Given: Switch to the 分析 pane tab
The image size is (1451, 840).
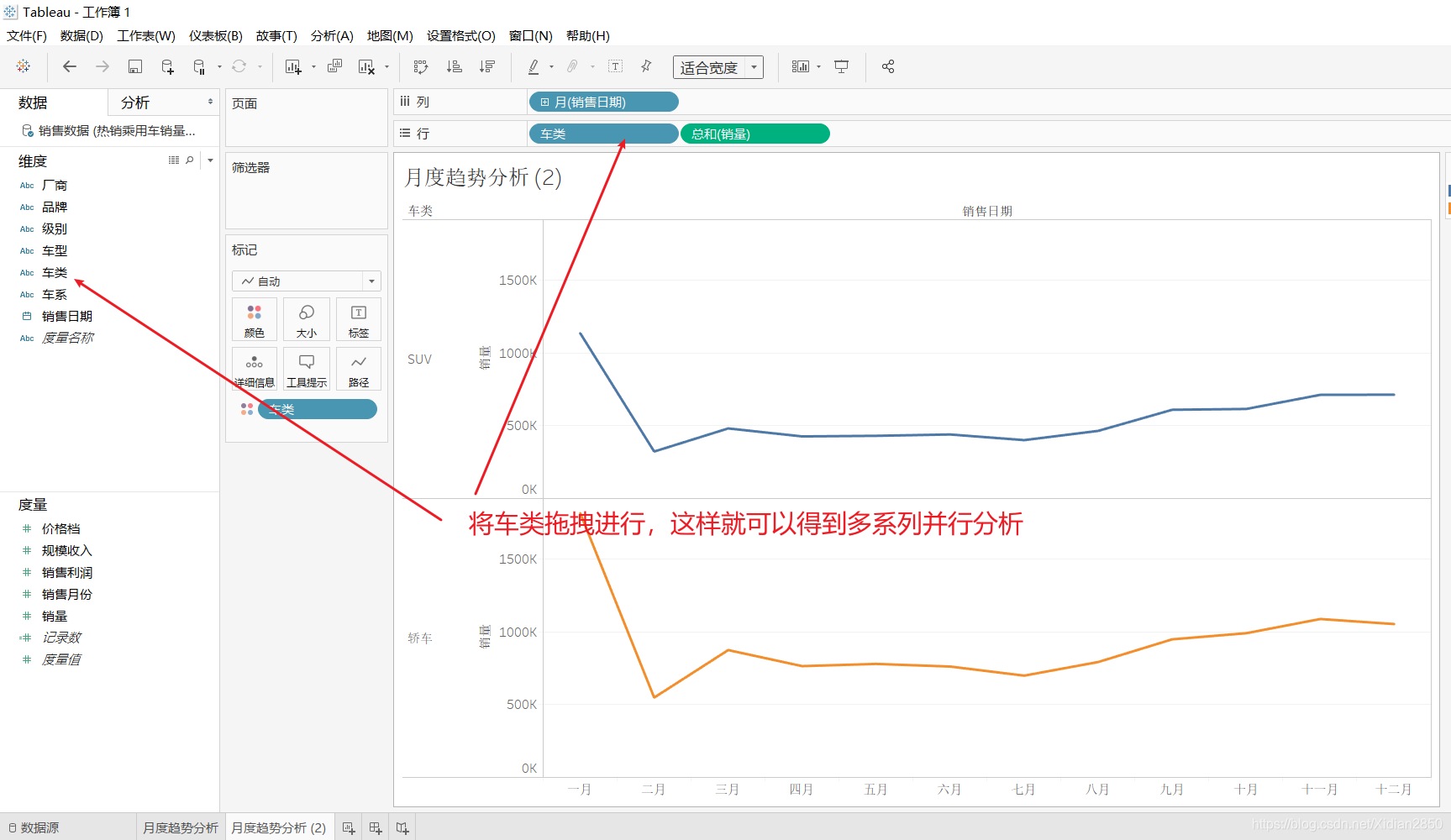Looking at the screenshot, I should pos(135,102).
